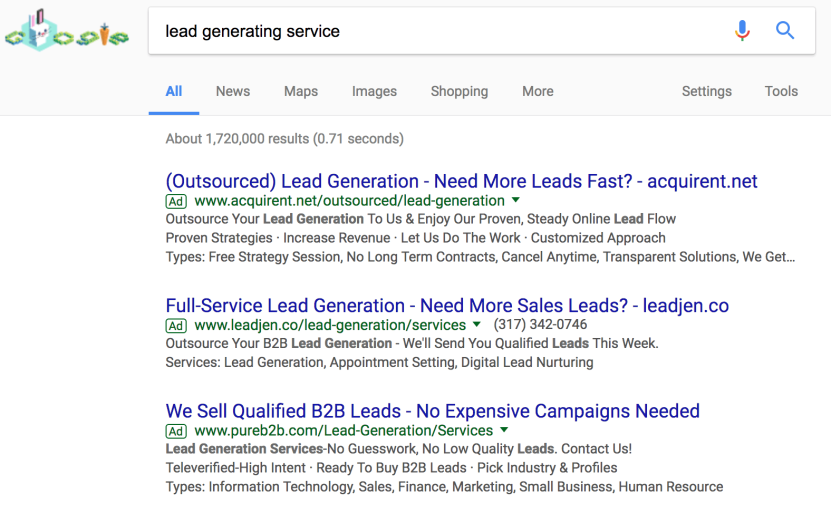Open the We Sell Qualified B2B Leads ad
This screenshot has height=522, width=831.
[432, 411]
